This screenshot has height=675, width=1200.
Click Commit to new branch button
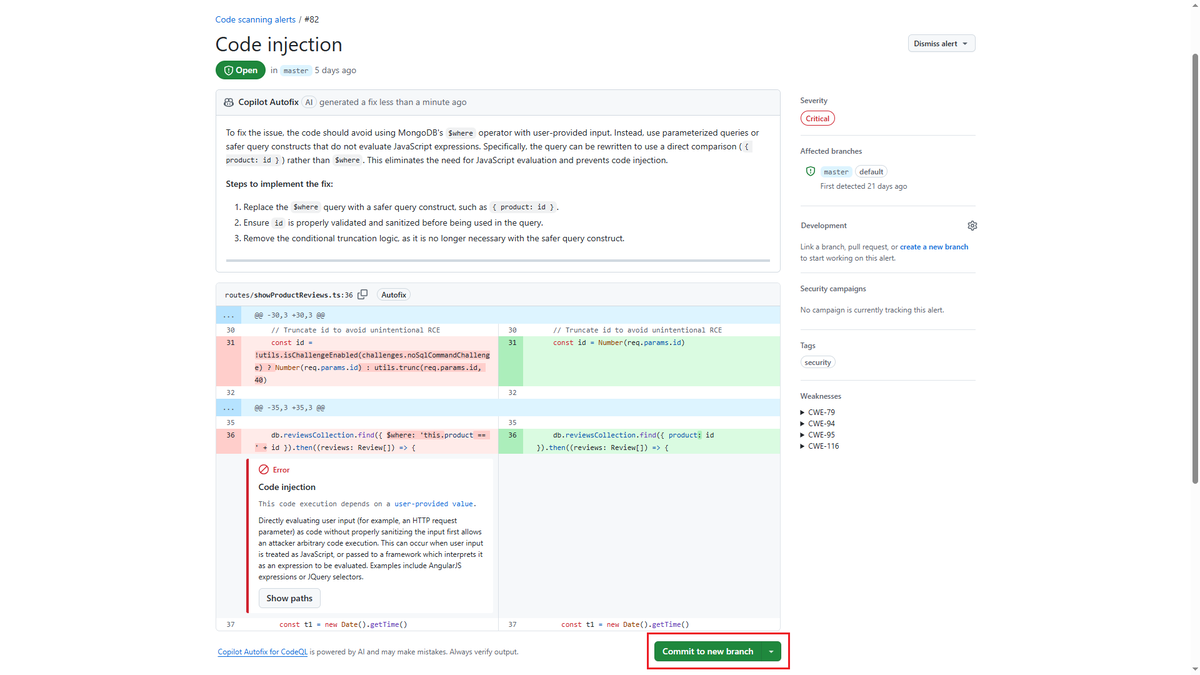708,651
